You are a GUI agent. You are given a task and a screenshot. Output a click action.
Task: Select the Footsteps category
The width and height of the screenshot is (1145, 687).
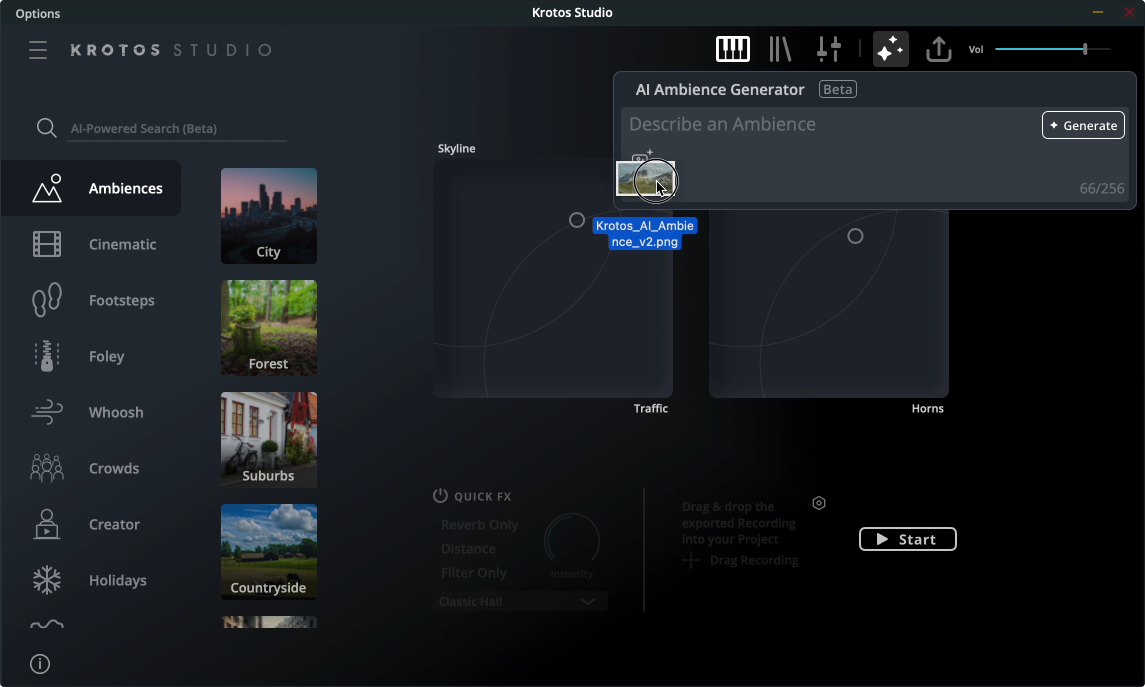point(122,300)
